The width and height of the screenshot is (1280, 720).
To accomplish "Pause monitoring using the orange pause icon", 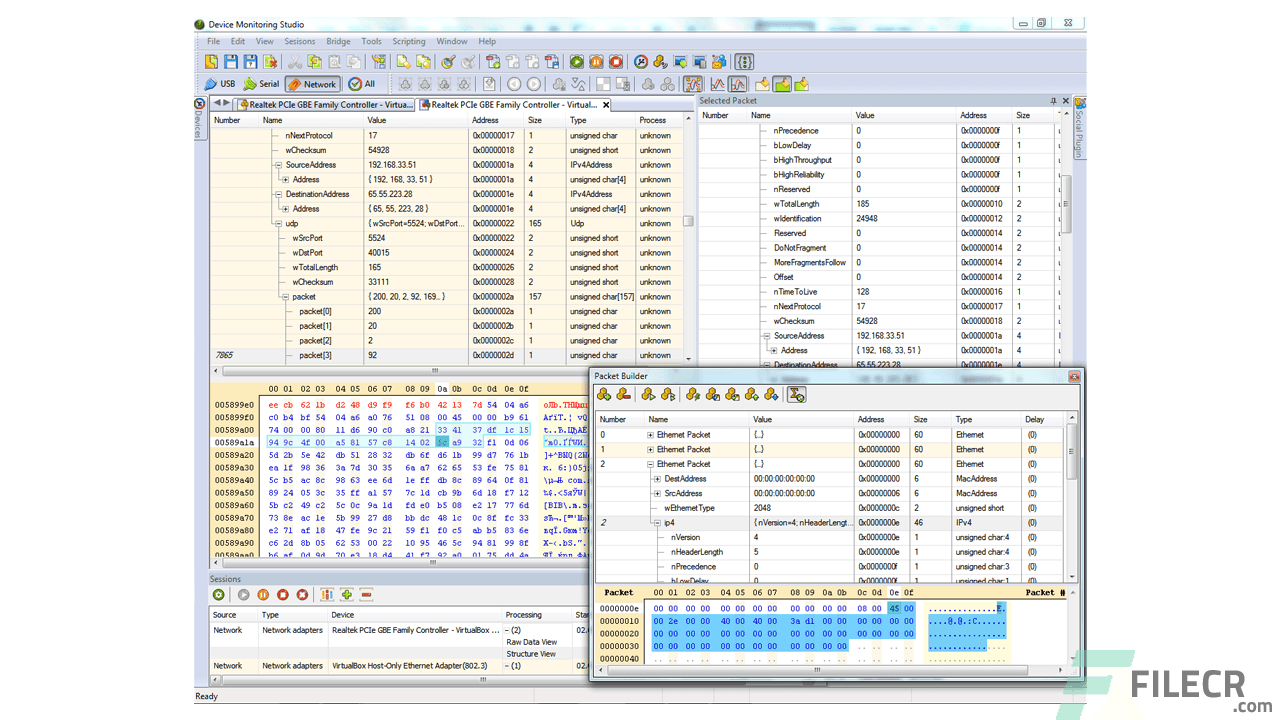I will click(262, 594).
